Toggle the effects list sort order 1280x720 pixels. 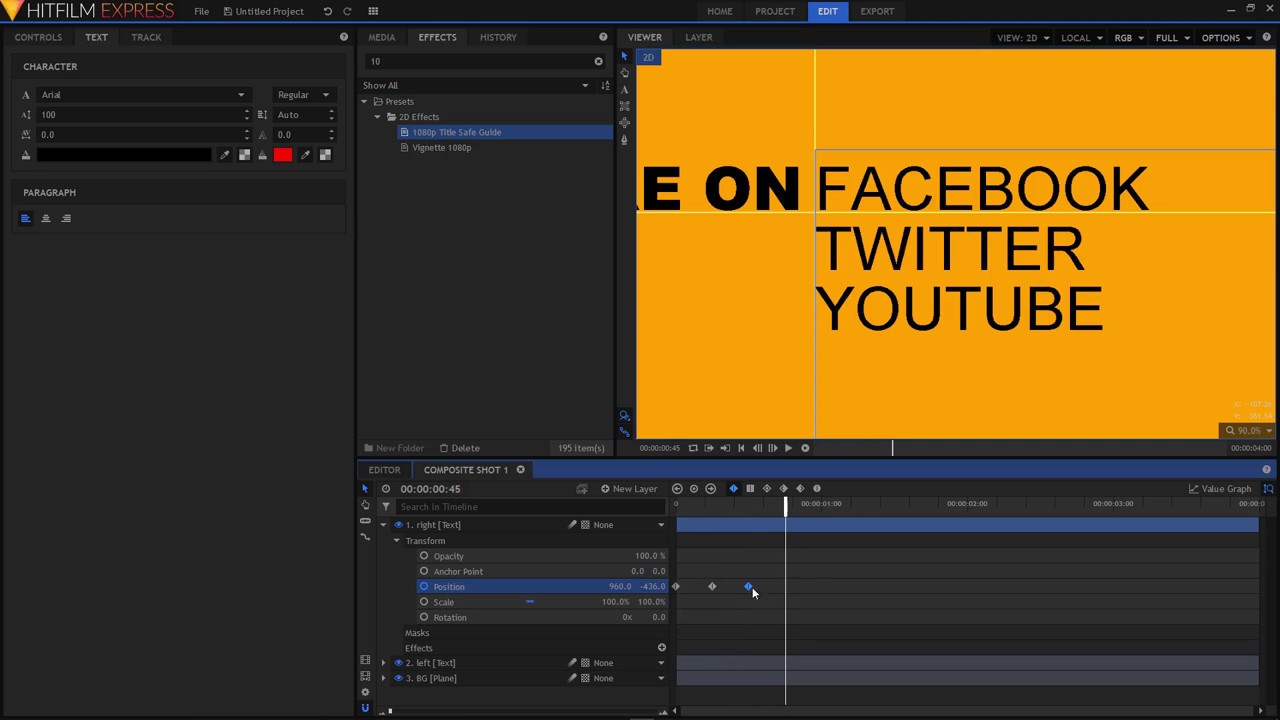605,86
